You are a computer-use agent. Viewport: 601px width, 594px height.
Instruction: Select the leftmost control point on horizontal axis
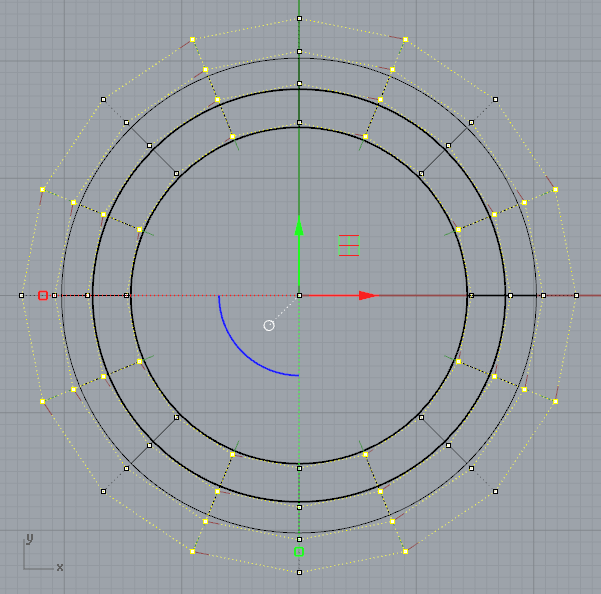point(21,295)
